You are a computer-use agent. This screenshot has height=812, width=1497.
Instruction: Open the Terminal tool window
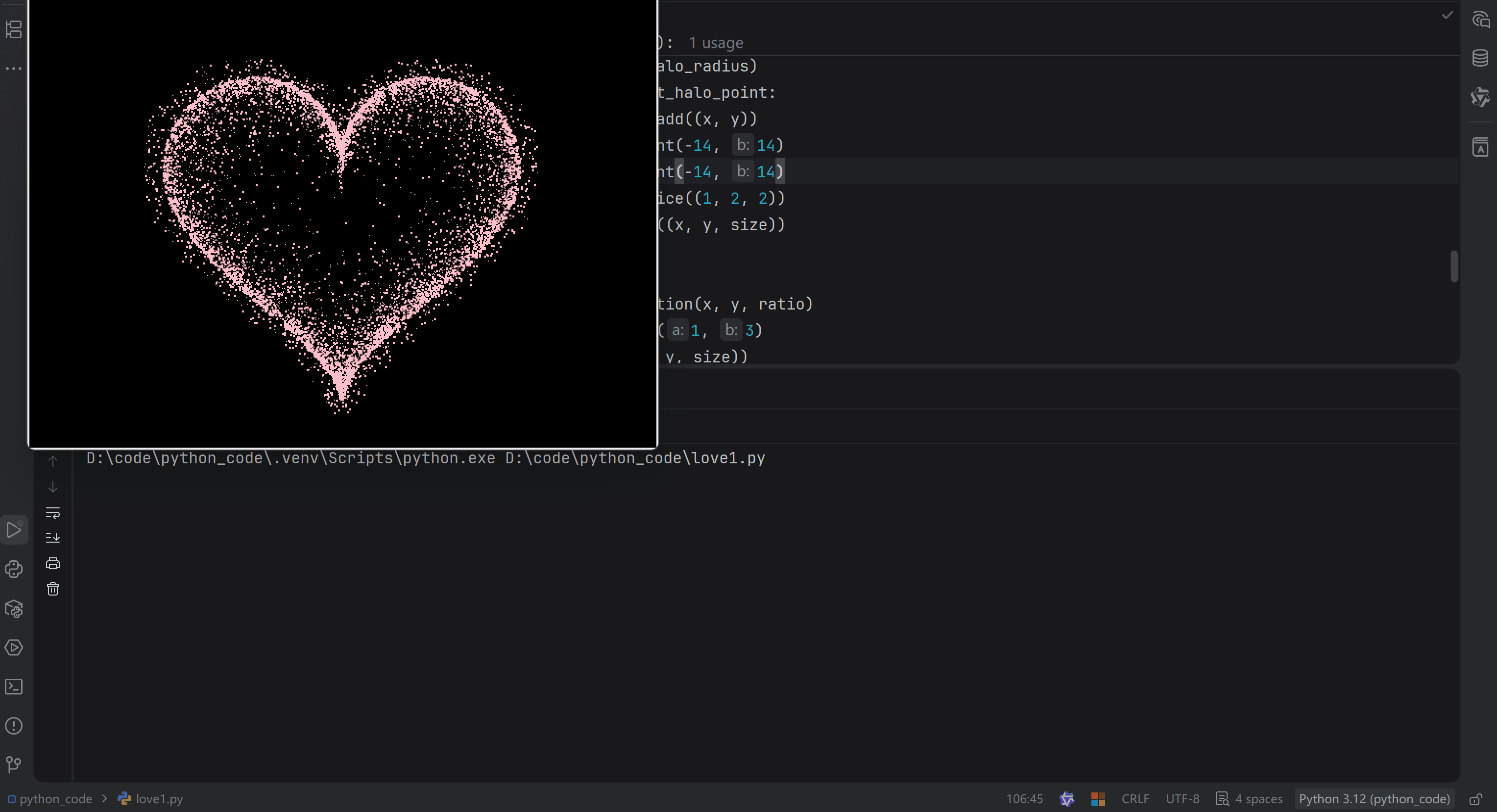pyautogui.click(x=14, y=687)
